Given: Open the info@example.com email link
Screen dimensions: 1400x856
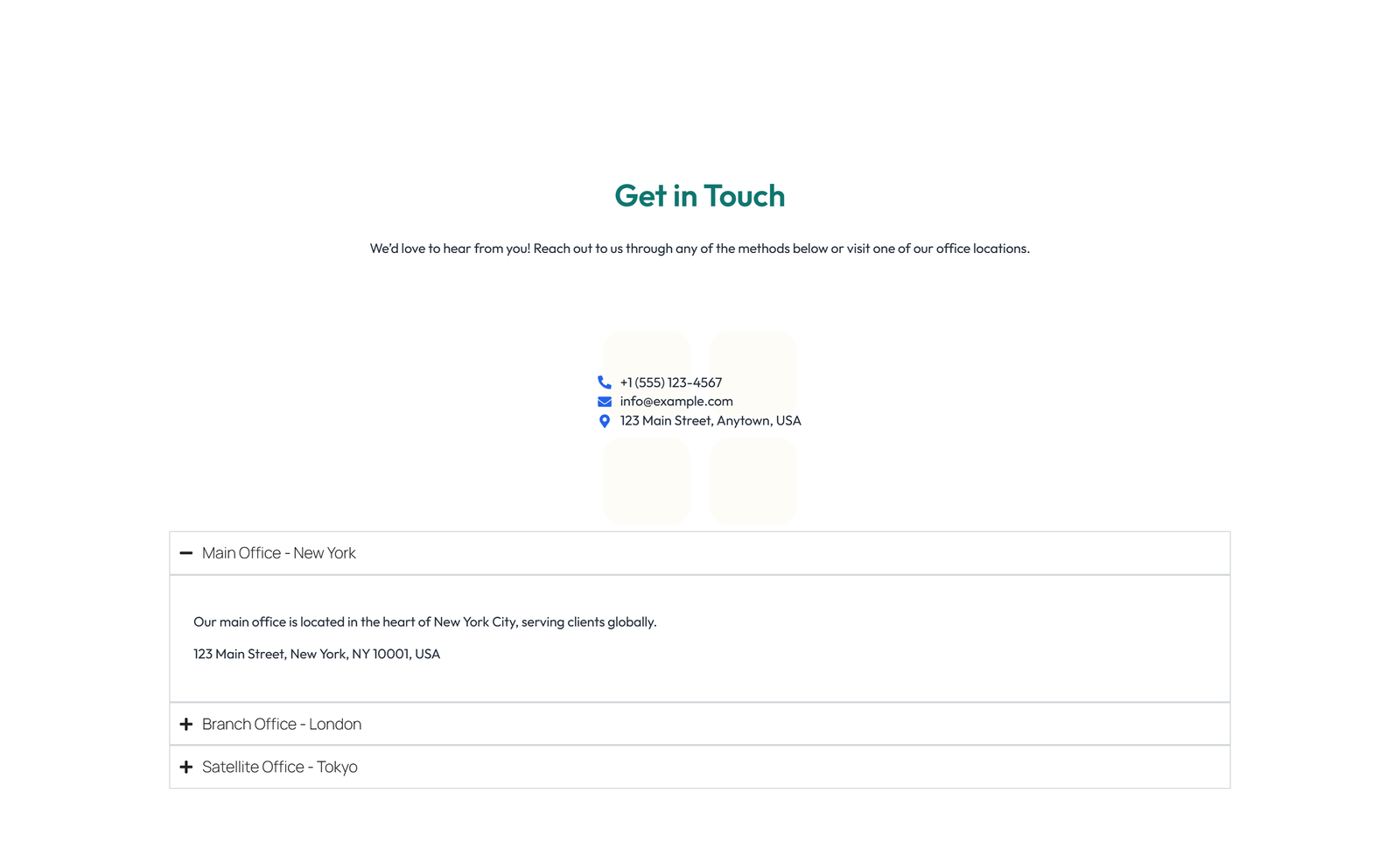Looking at the screenshot, I should (675, 401).
